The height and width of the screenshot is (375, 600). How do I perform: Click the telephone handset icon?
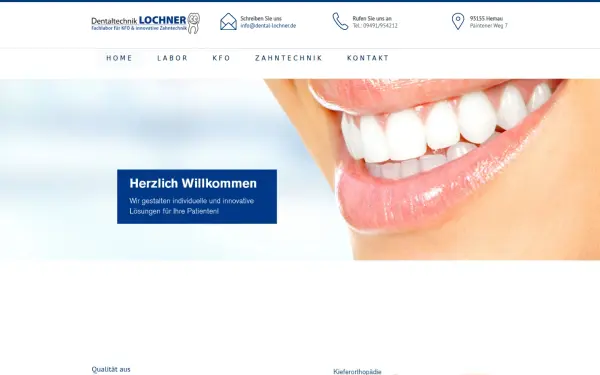tap(340, 21)
